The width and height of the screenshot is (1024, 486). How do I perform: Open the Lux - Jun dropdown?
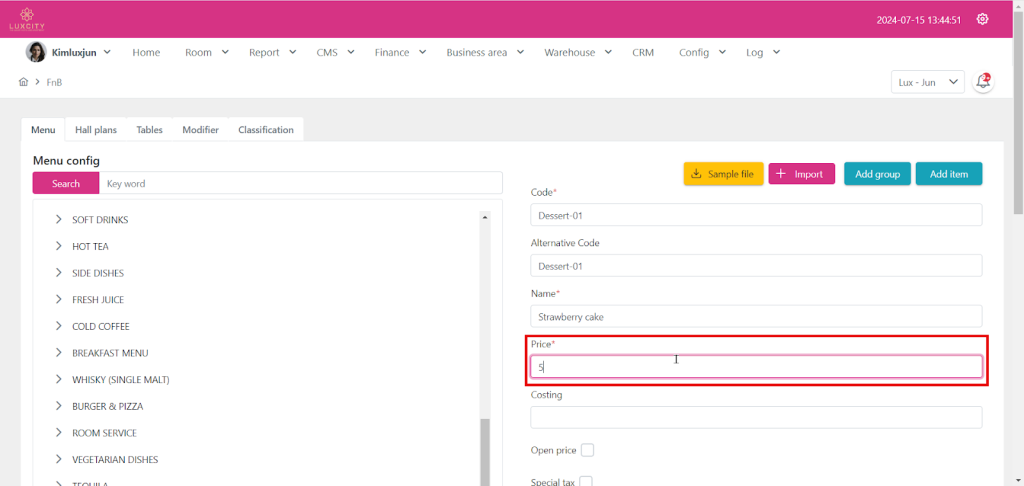coord(927,82)
